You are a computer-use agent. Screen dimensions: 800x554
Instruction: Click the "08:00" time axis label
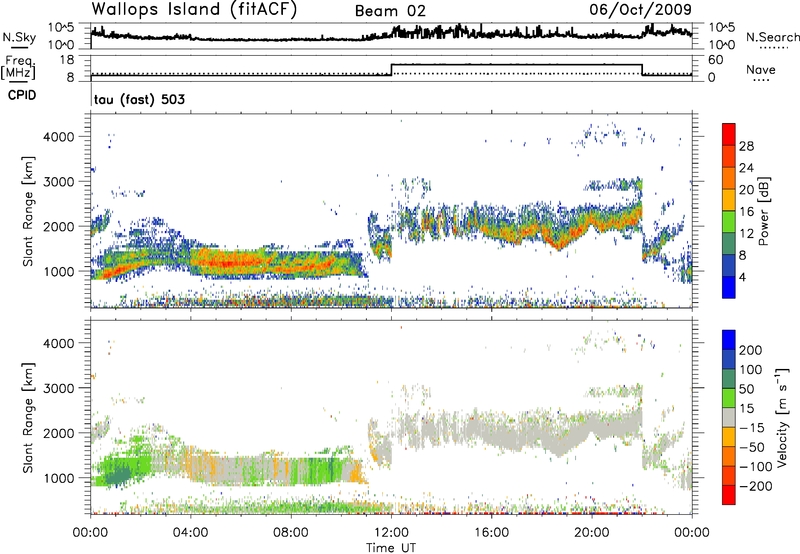(291, 533)
